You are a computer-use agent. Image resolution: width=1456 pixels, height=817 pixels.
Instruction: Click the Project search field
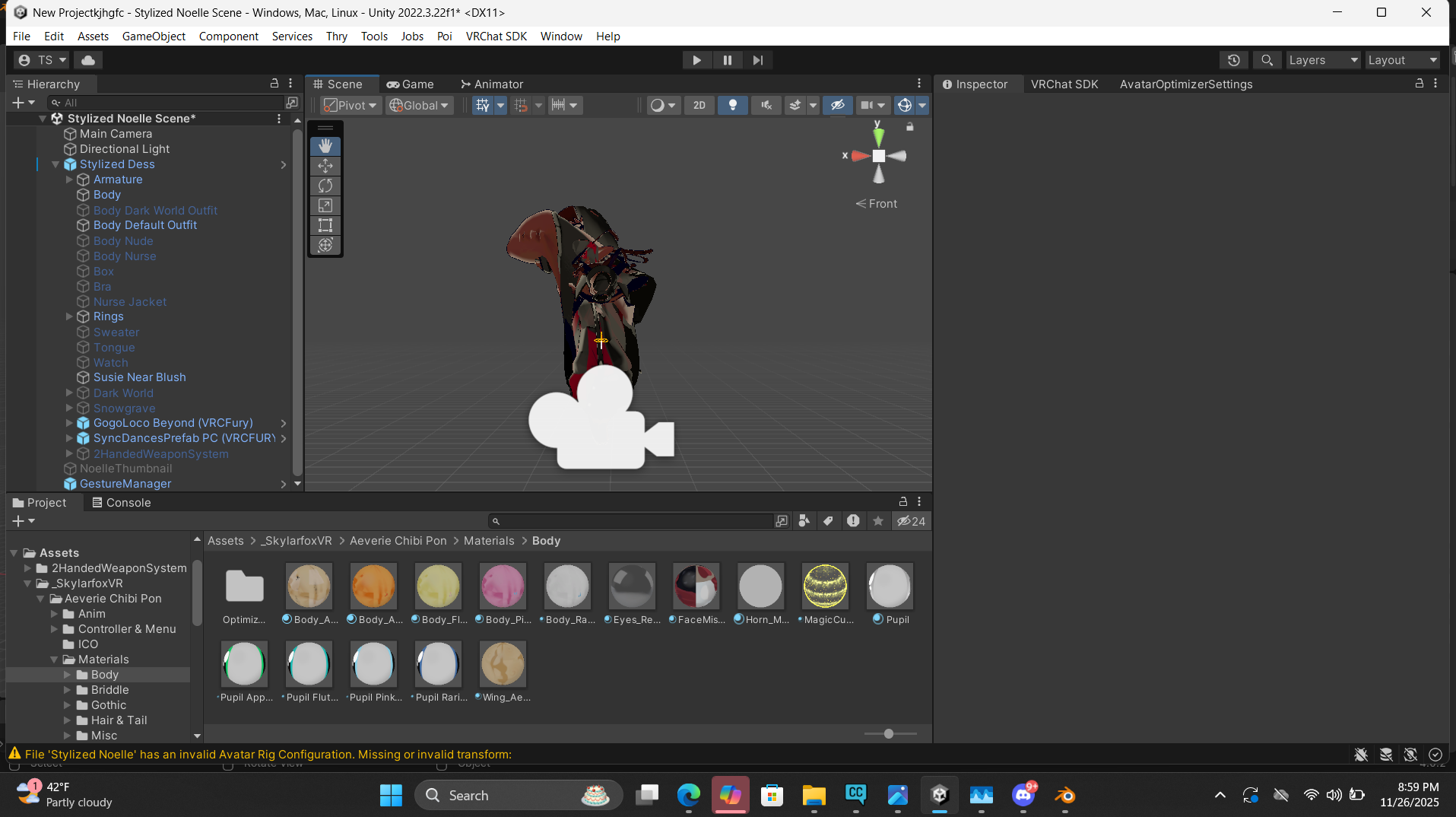point(631,521)
